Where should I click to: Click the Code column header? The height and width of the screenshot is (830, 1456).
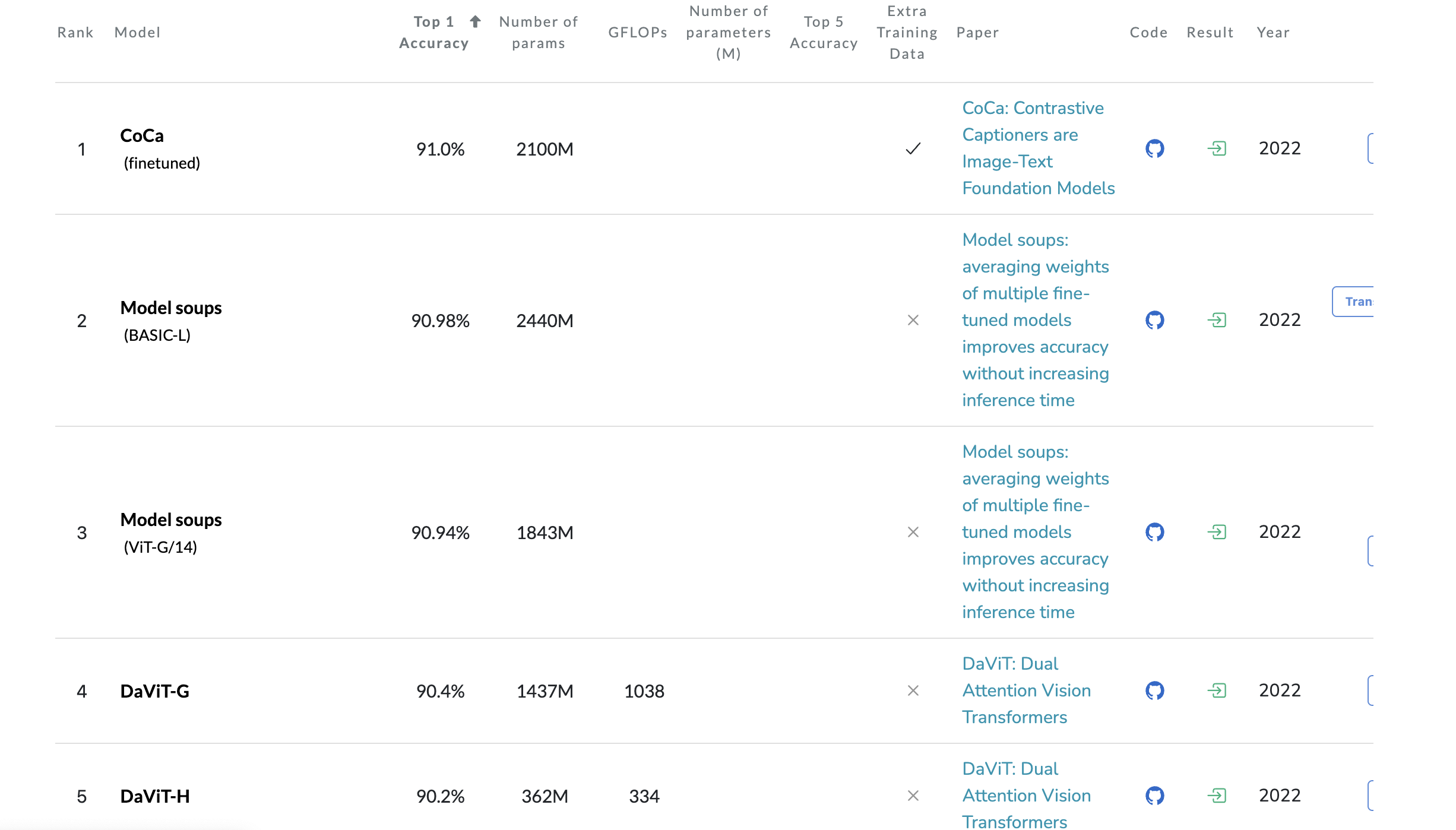(x=1148, y=33)
